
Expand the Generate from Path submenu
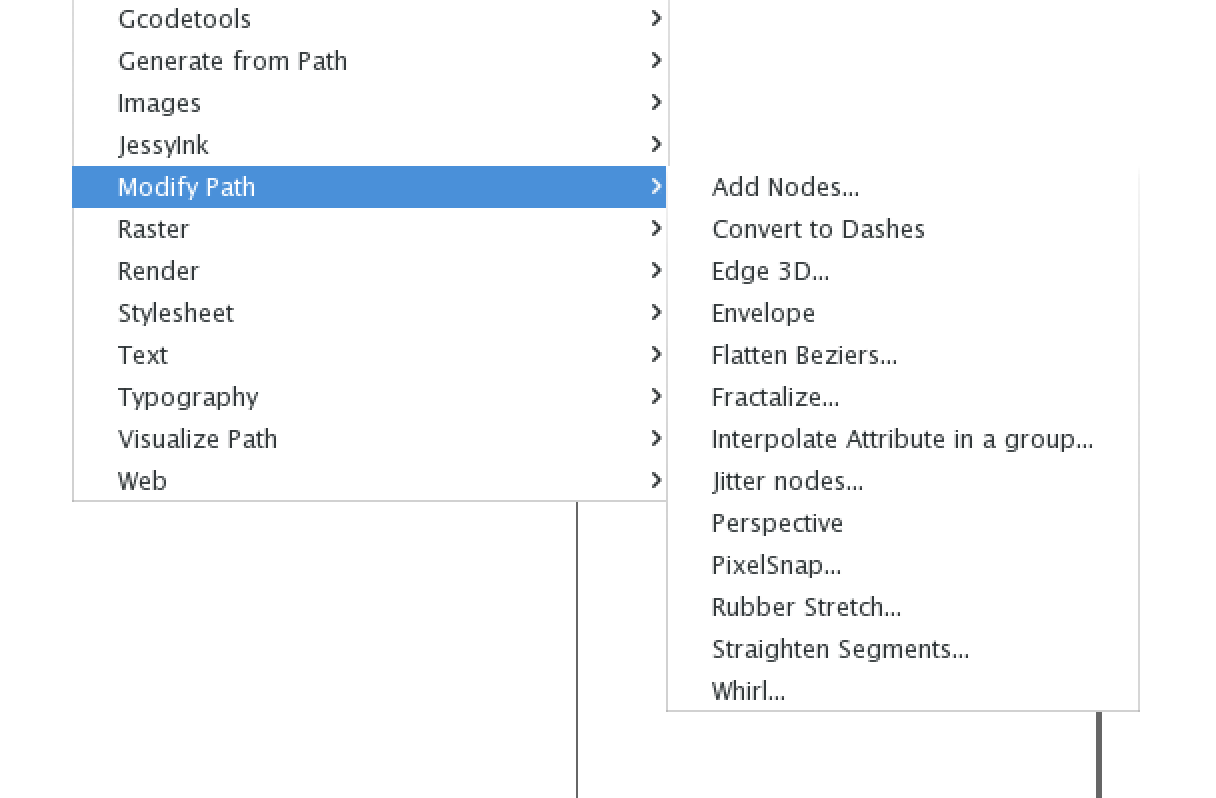tap(232, 61)
